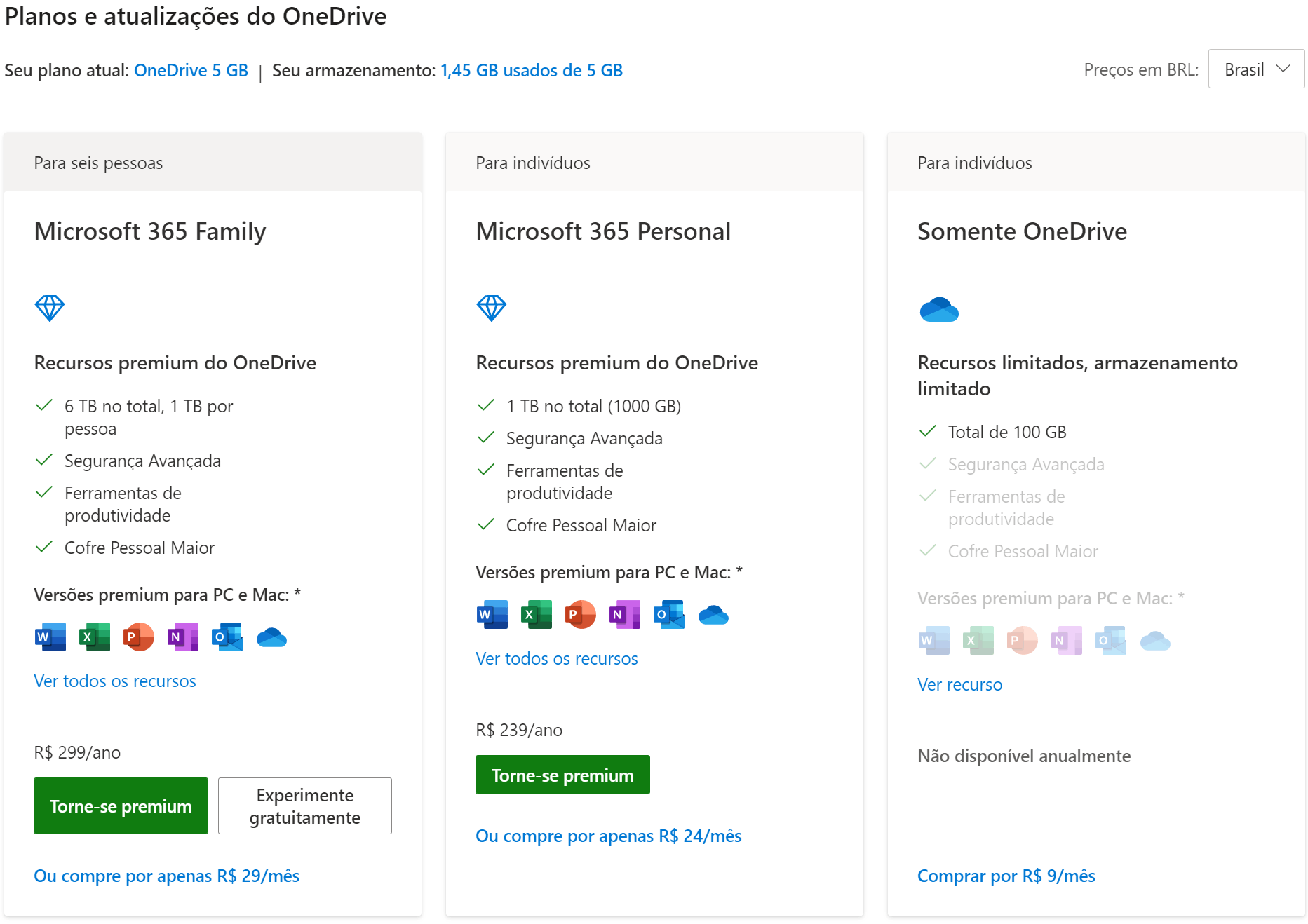Click Experimente gratuitamente button

(x=305, y=806)
